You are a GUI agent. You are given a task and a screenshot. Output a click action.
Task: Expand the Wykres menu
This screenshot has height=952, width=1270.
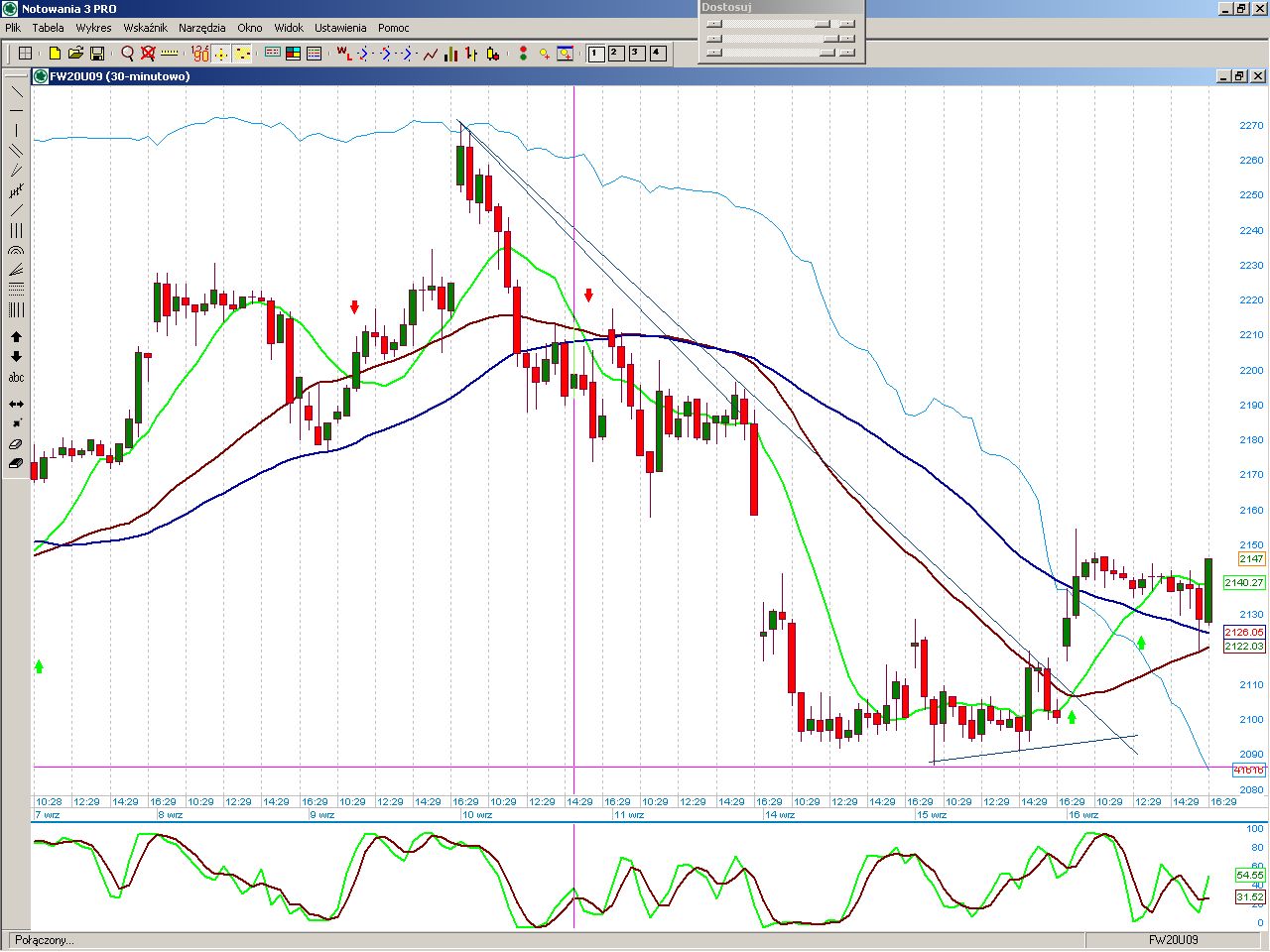click(93, 28)
